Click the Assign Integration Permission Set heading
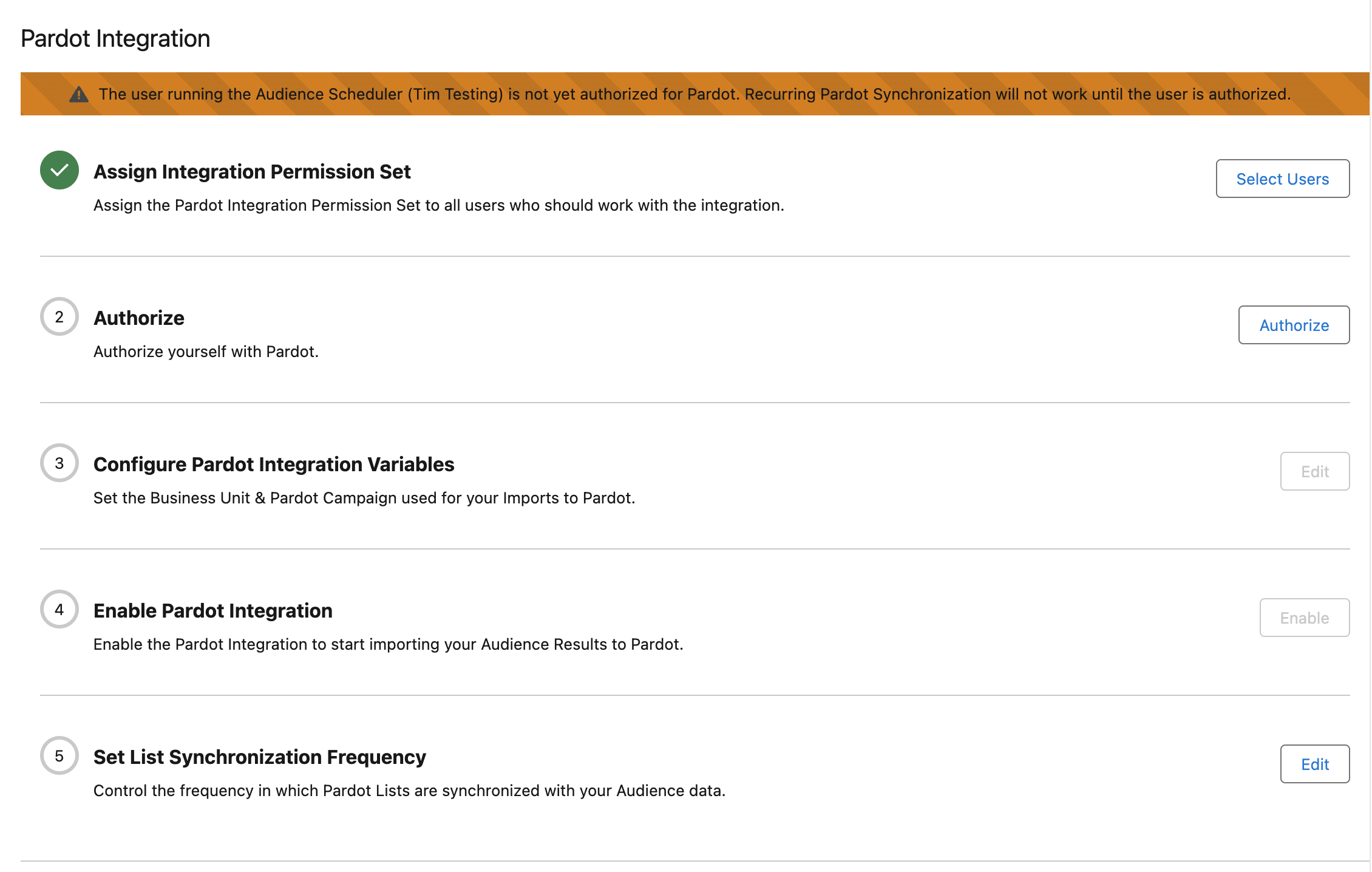Screen dimensions: 1372x872 252,172
